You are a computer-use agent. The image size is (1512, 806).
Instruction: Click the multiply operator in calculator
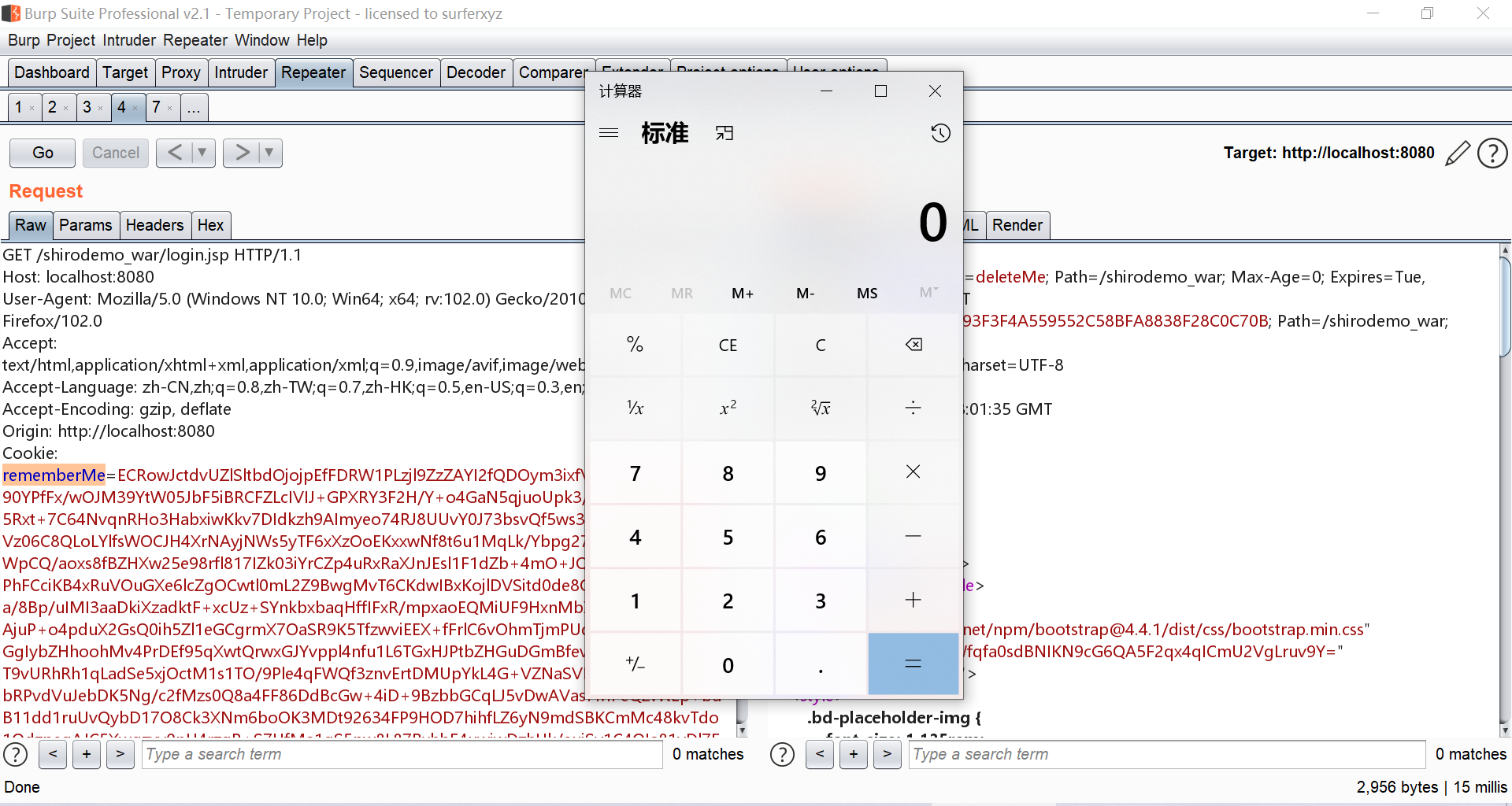click(913, 472)
